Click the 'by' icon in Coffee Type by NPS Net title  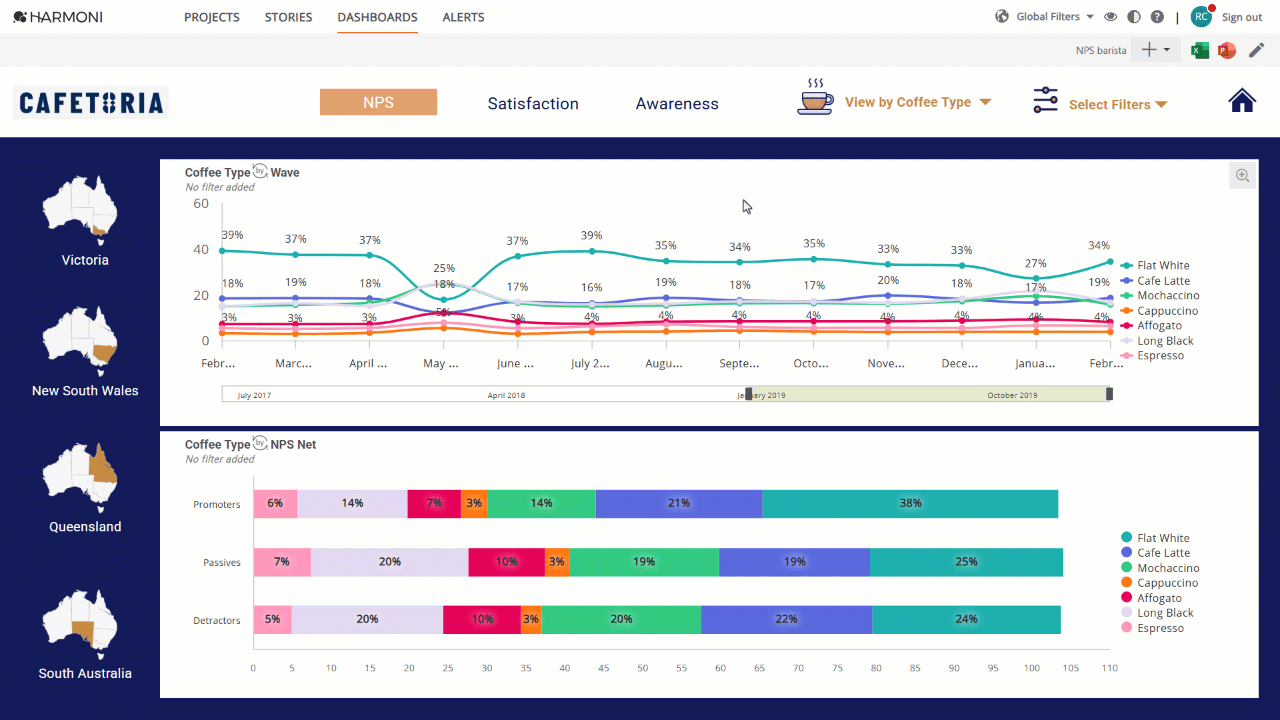click(x=261, y=443)
